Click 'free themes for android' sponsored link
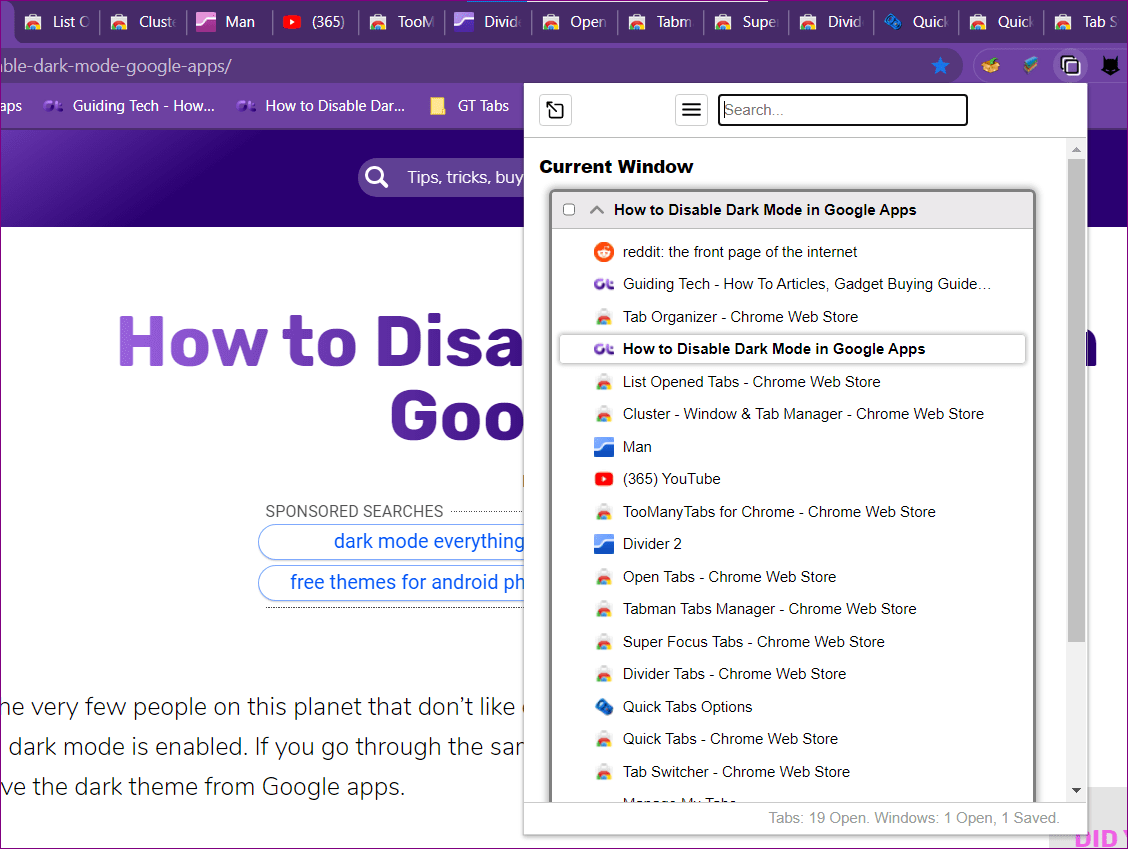This screenshot has height=849, width=1128. click(406, 582)
